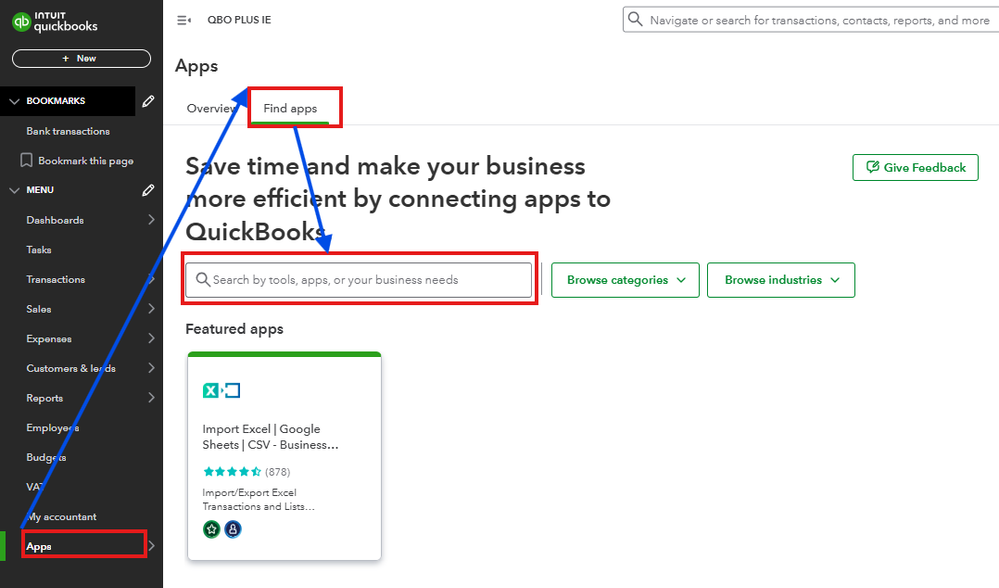The image size is (999, 588).
Task: Click Bookmark this page link
Action: [x=86, y=161]
